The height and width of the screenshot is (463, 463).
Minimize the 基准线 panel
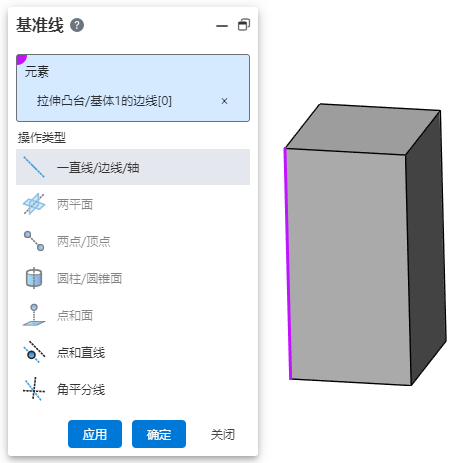tap(222, 26)
